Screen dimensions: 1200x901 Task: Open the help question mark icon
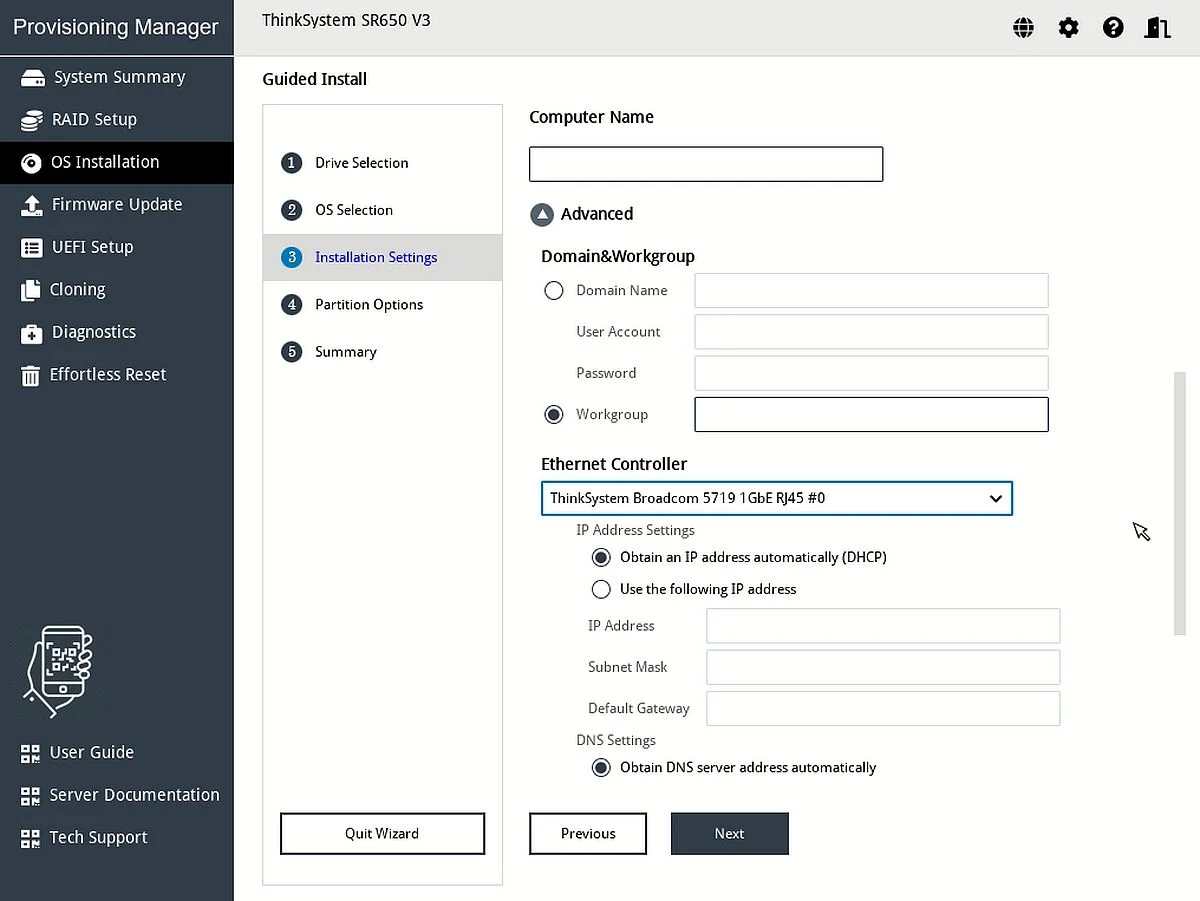1113,28
